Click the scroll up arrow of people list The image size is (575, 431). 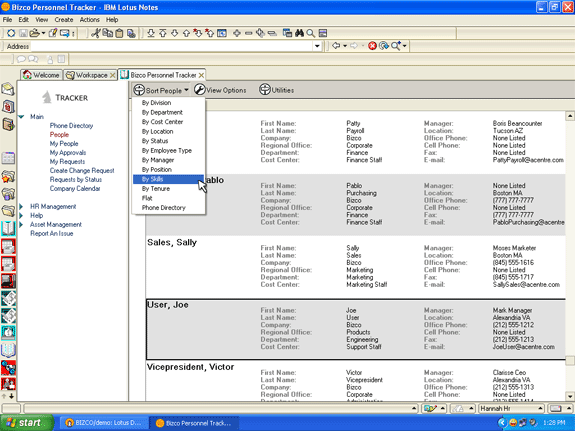(570, 116)
